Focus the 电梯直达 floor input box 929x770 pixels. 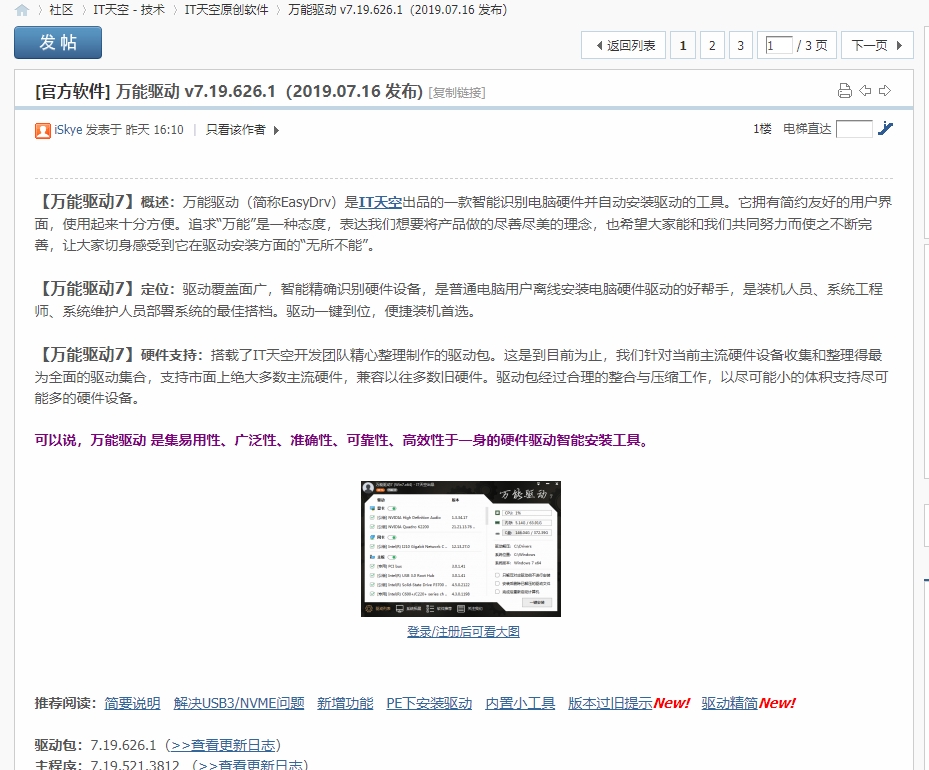point(854,129)
